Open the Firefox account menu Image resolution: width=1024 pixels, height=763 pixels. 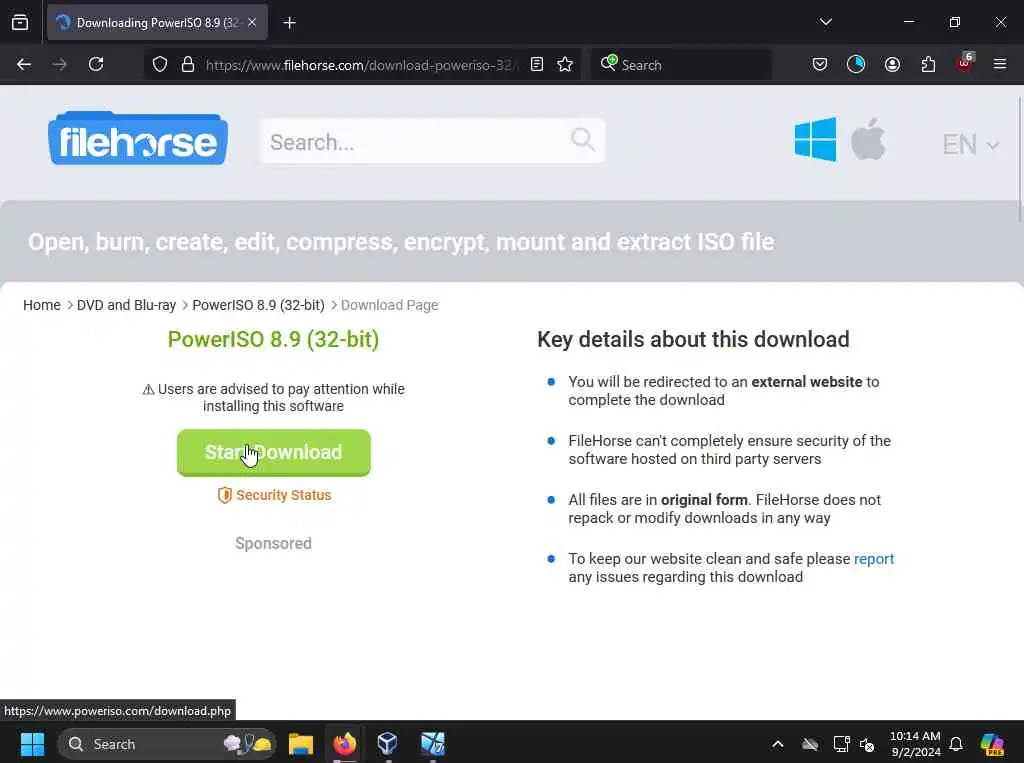892,65
